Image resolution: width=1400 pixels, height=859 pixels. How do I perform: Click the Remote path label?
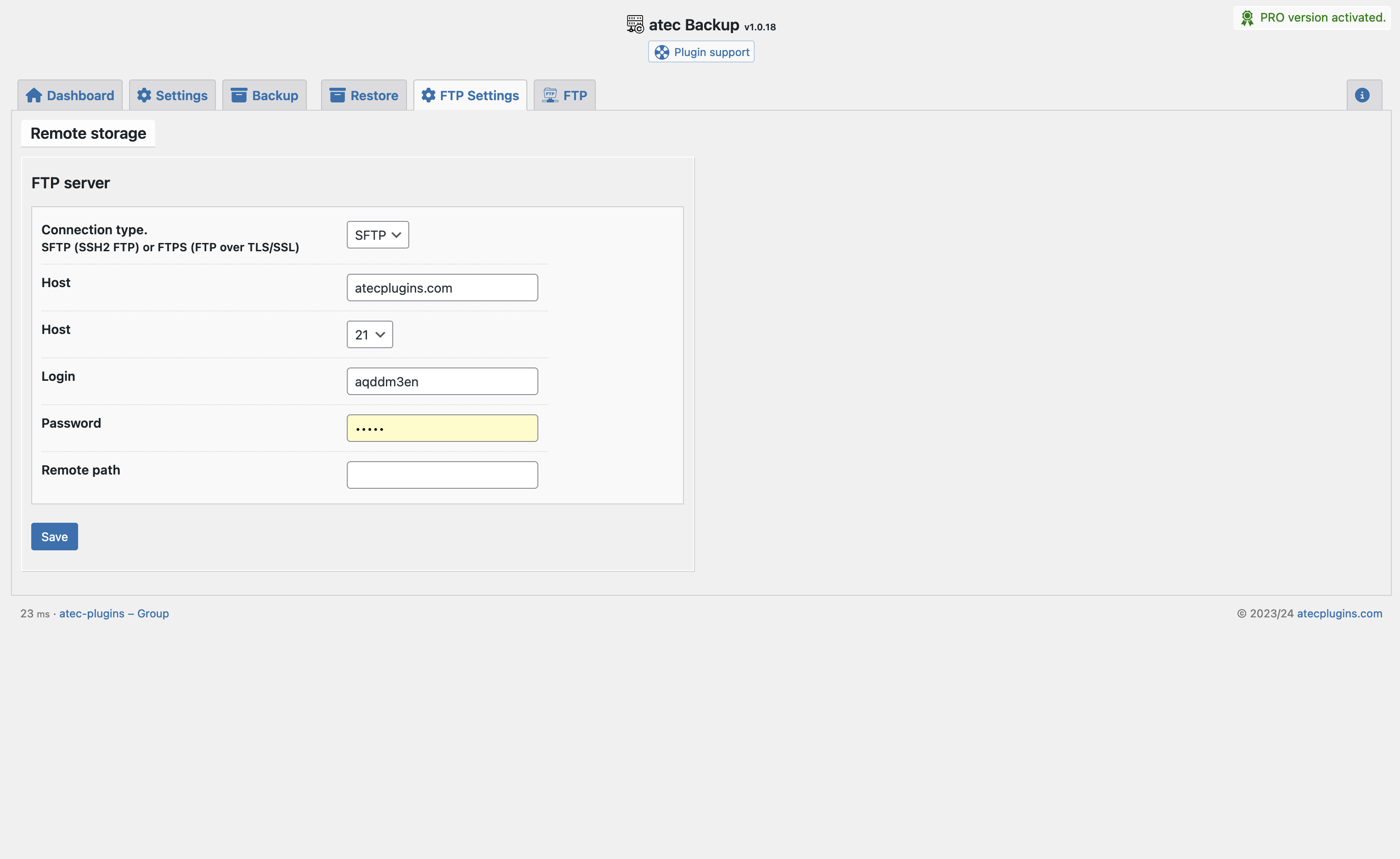[81, 470]
